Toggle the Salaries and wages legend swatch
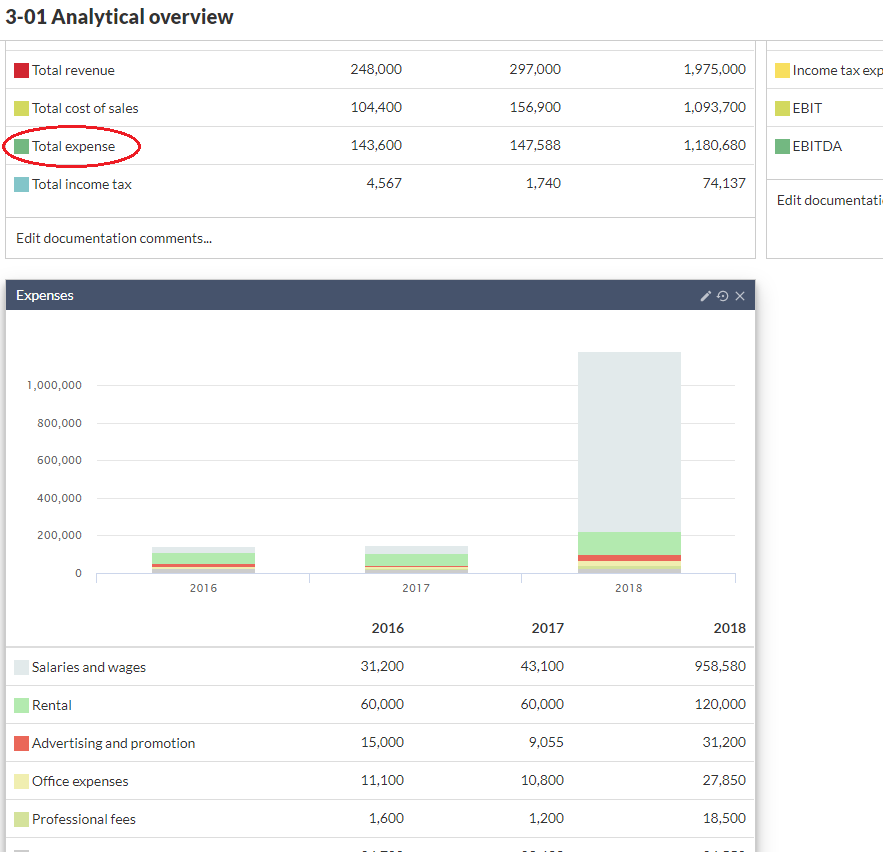The image size is (883, 852). (x=21, y=667)
